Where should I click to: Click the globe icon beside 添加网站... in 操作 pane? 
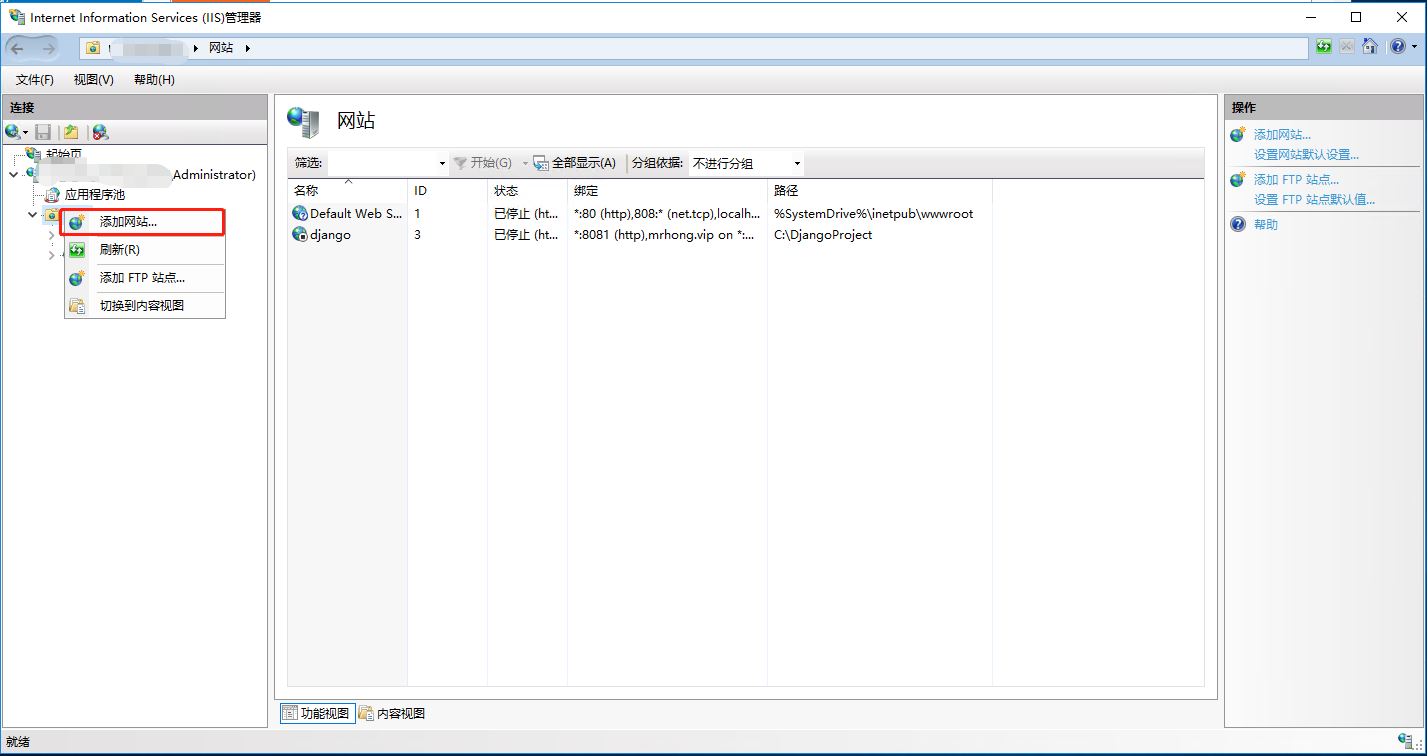(x=1238, y=135)
